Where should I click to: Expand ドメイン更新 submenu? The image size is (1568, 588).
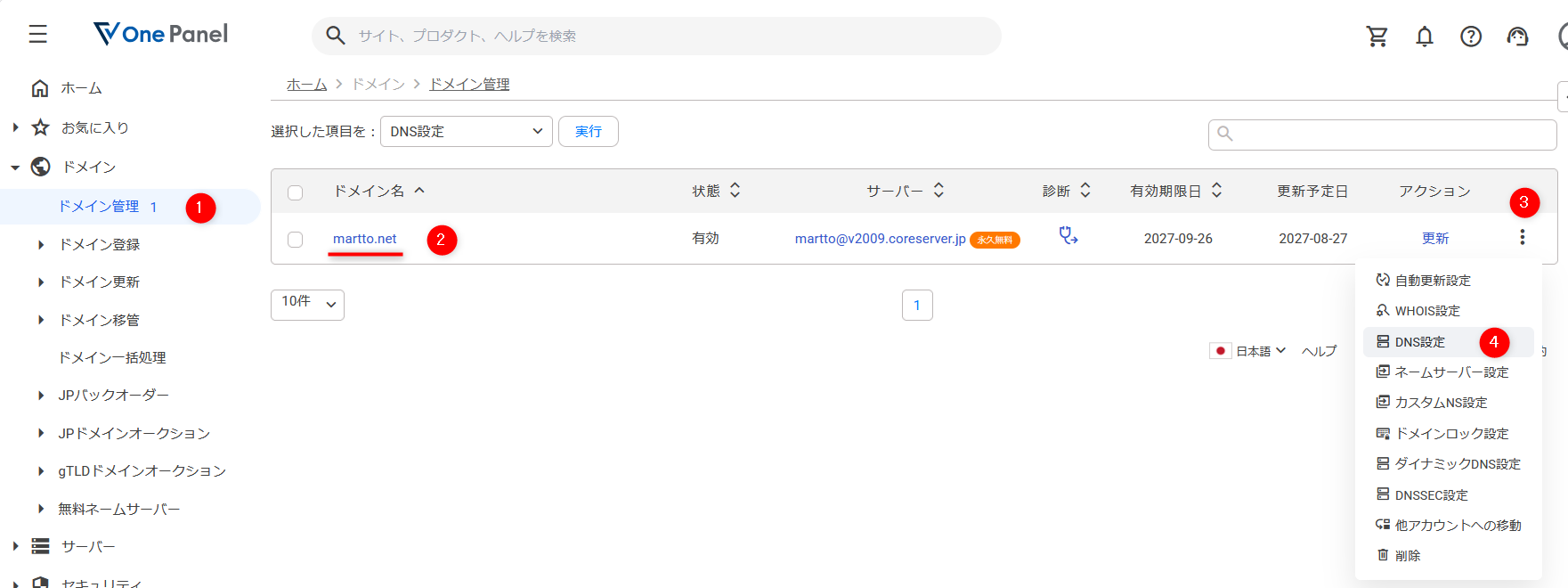coord(41,282)
